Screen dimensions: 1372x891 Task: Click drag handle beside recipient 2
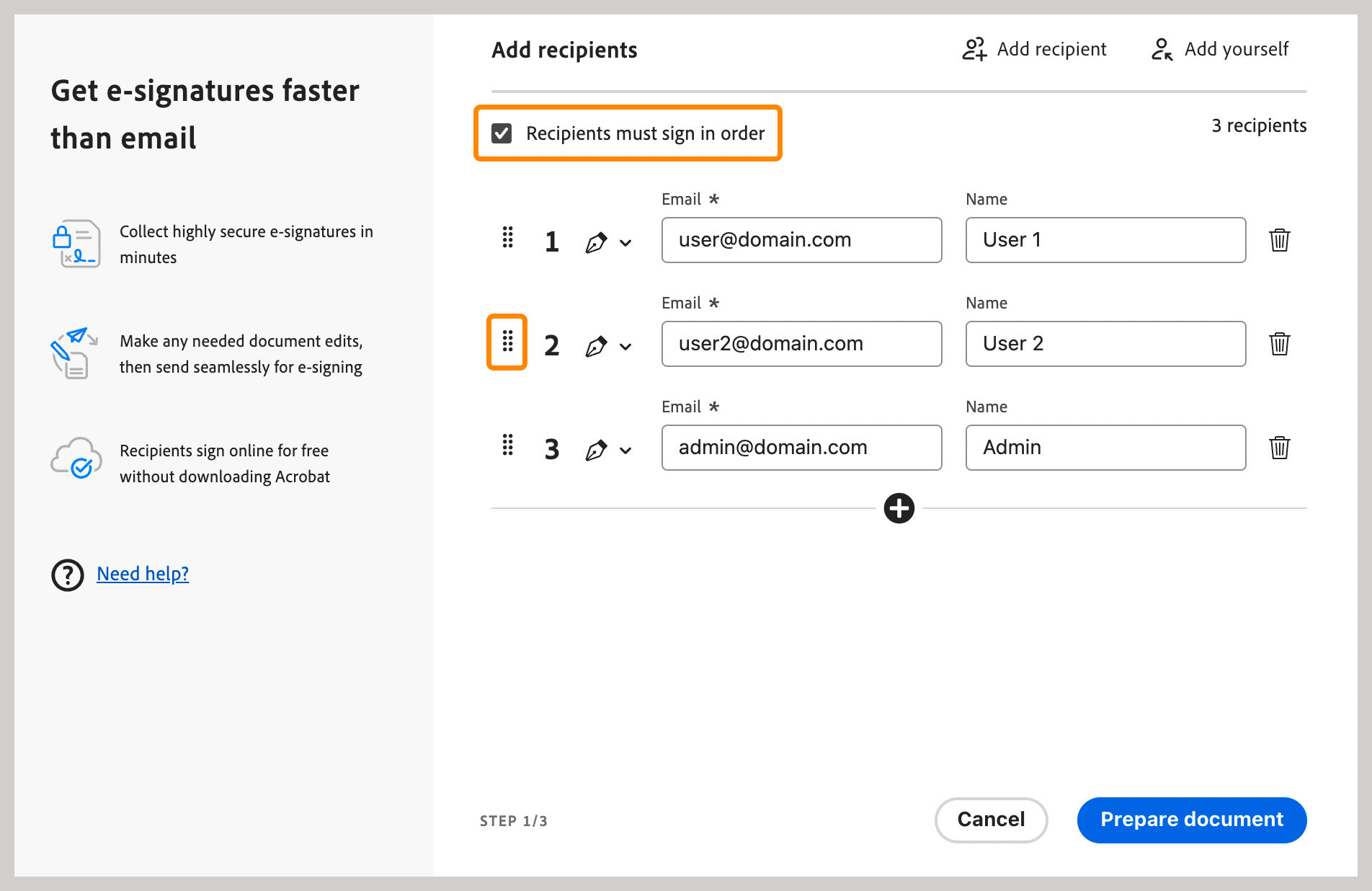[507, 342]
